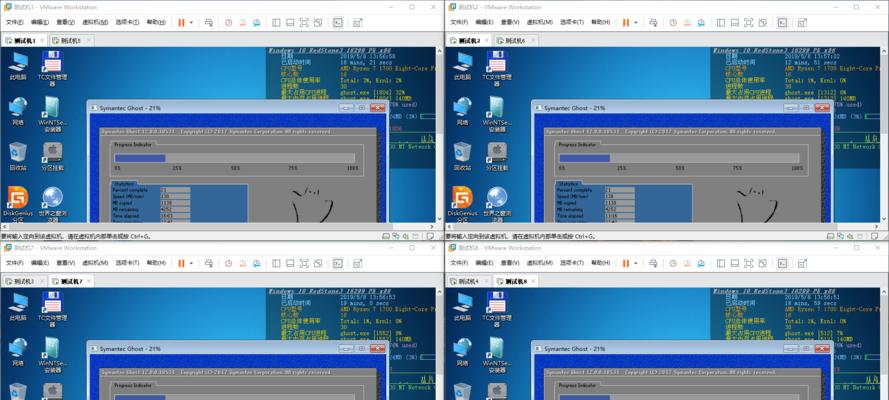Select 此电脑 icon in 测试机8 VM

coord(462,307)
